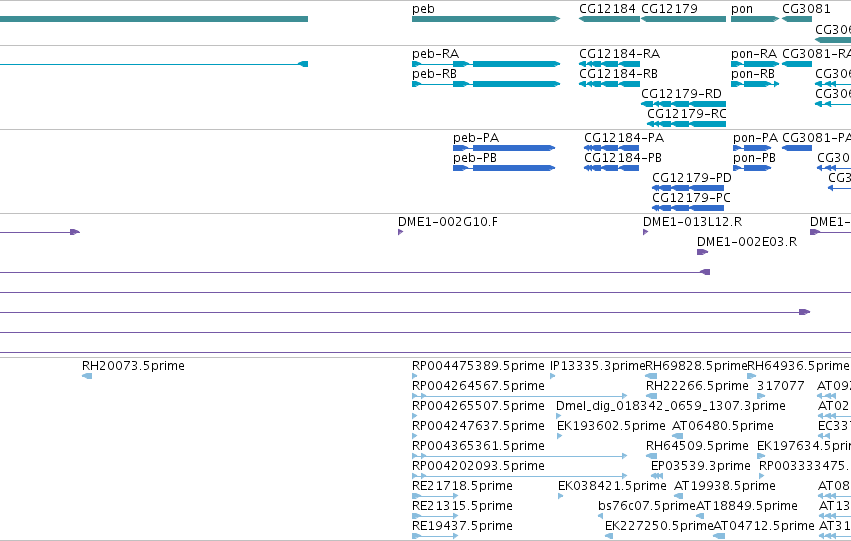
Task: Click protein pon-PB
Action: click(752, 168)
